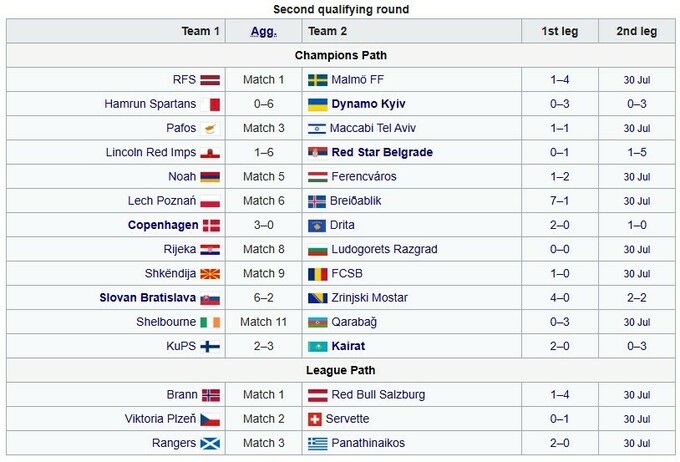This screenshot has height=462, width=680.
Task: Click the Scotland flag next to Rangers
Action: tap(210, 443)
